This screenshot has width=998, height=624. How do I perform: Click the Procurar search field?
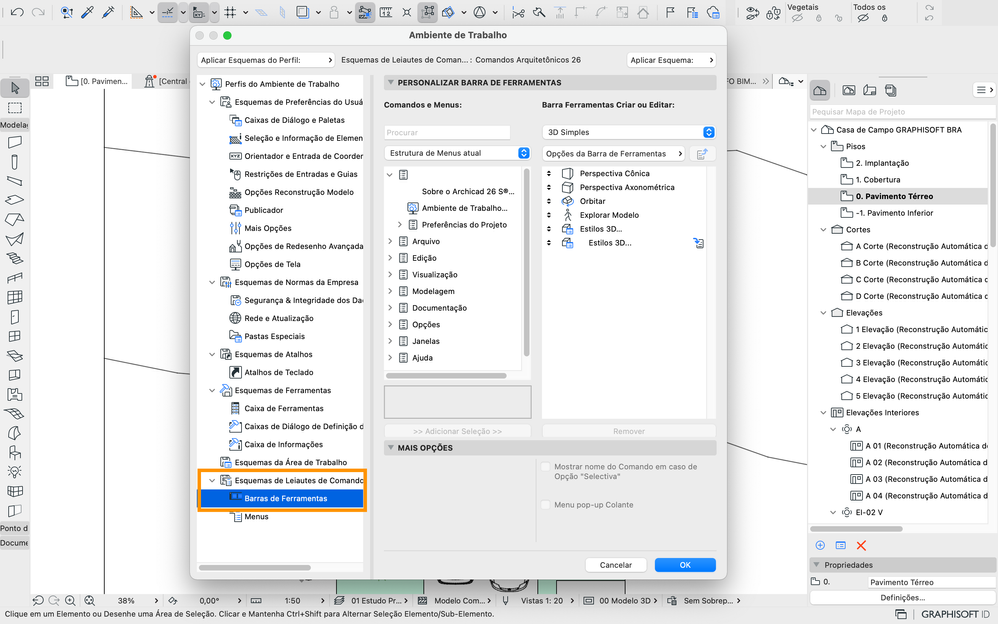point(447,132)
